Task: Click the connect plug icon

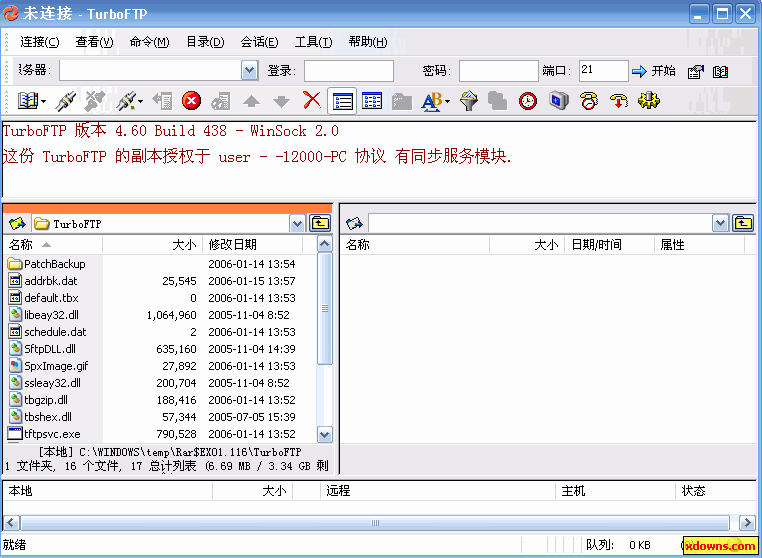Action: point(66,101)
